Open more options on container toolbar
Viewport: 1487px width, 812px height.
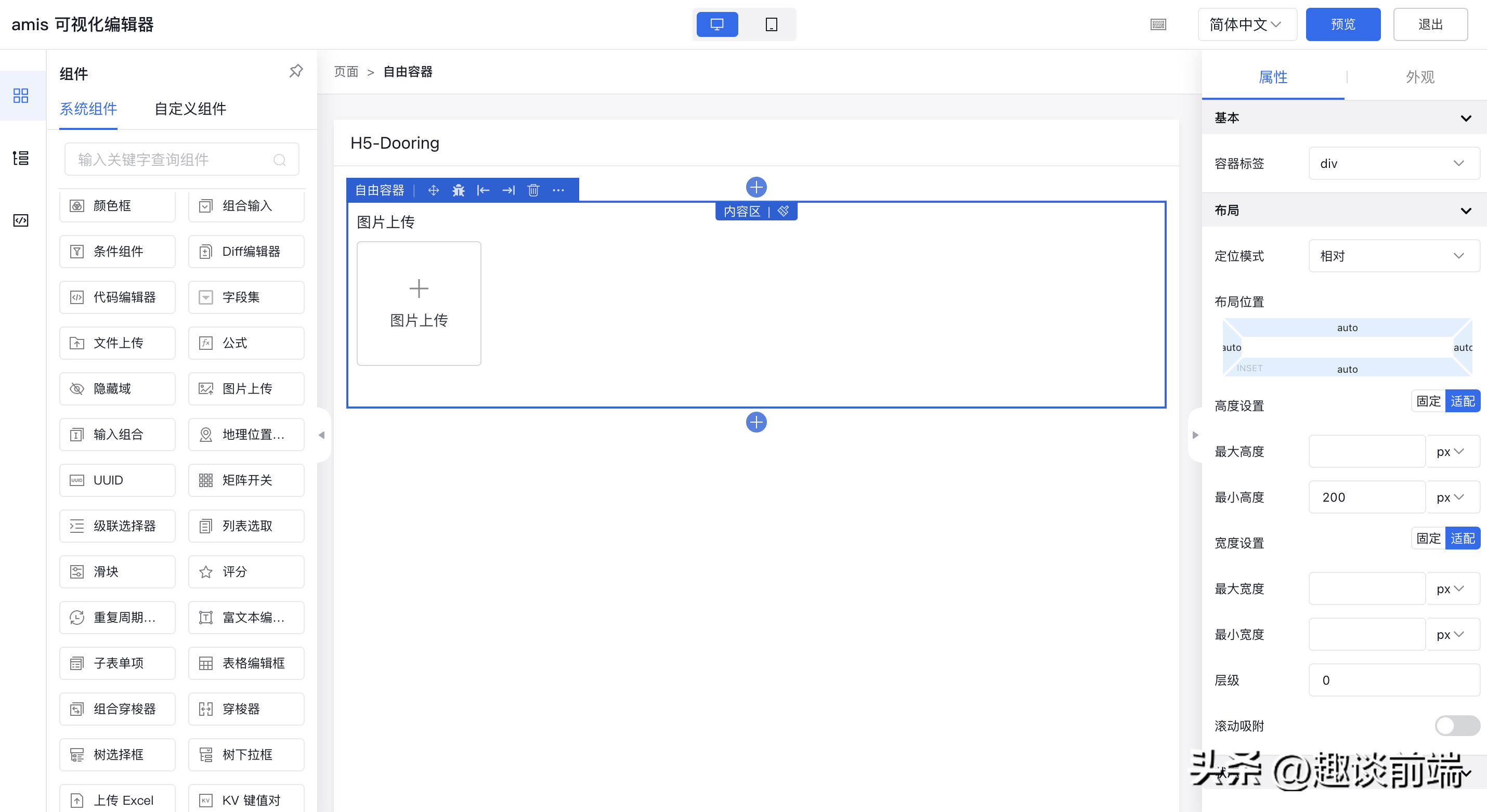click(x=558, y=190)
